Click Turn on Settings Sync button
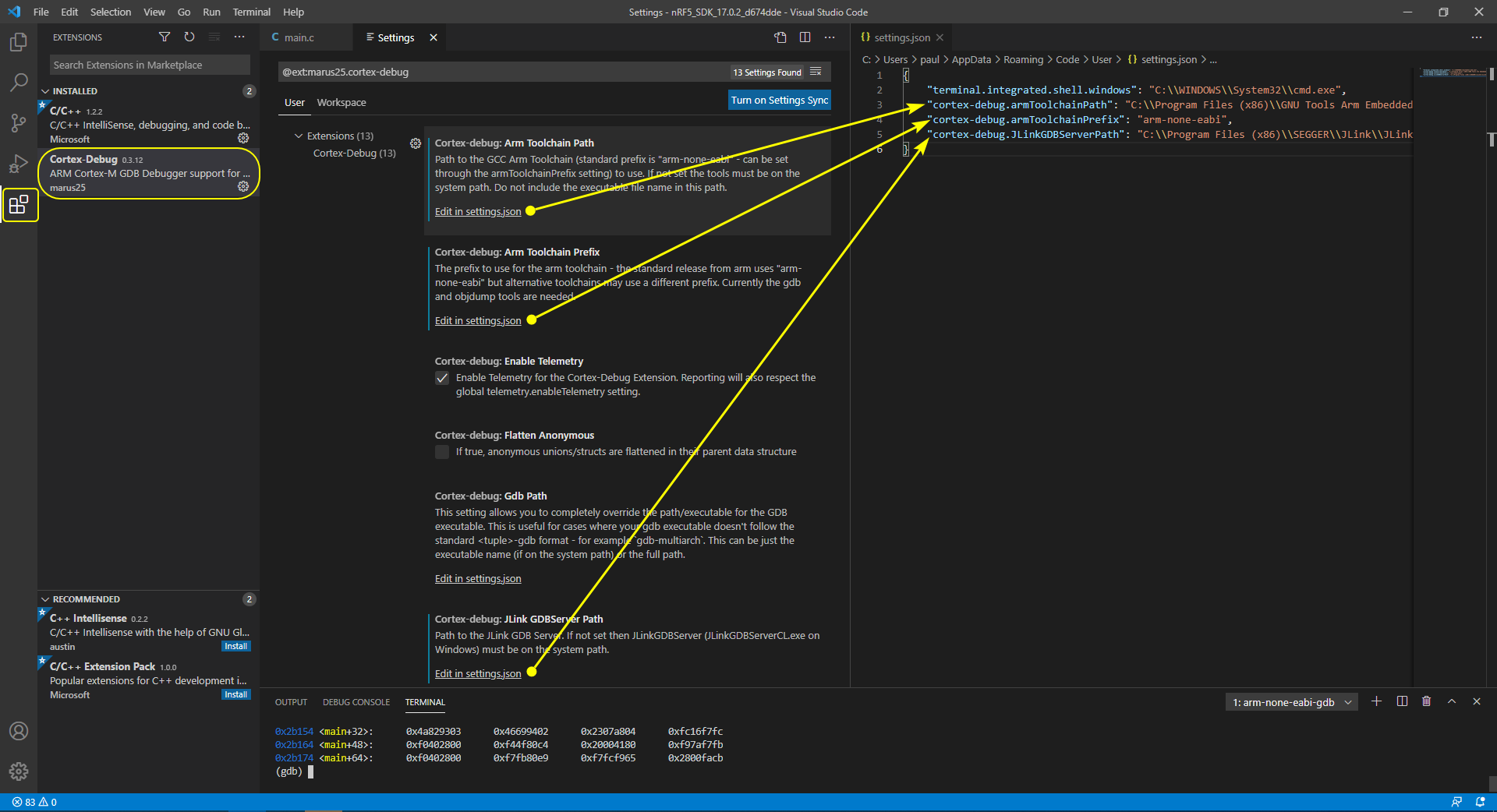 (780, 100)
